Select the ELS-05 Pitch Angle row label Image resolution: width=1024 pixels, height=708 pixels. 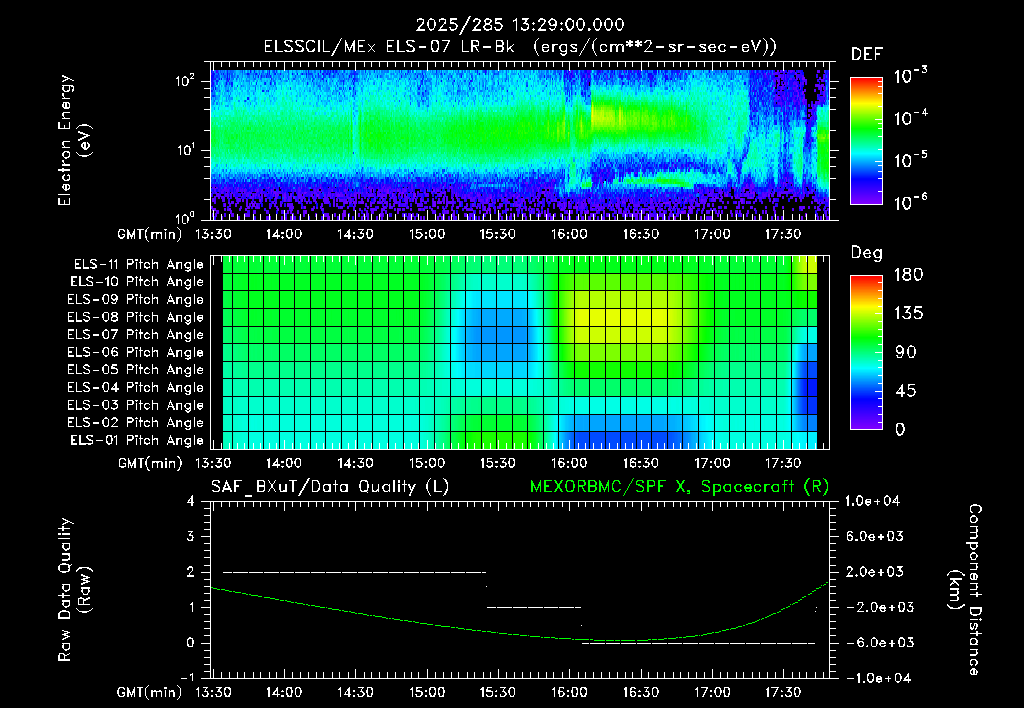coord(136,370)
